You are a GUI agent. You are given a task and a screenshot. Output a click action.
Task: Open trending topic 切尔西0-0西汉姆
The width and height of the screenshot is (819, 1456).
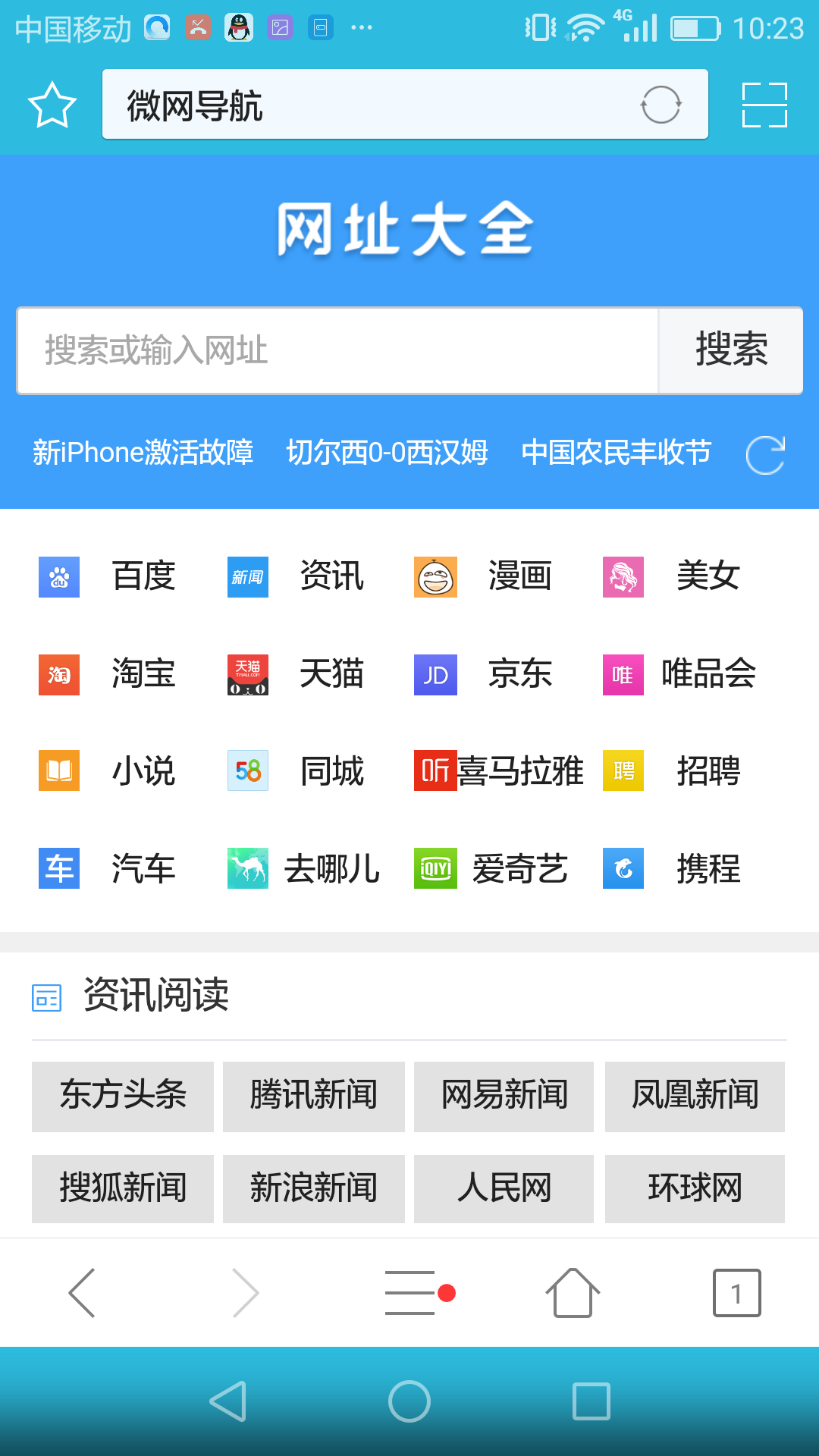(x=387, y=453)
